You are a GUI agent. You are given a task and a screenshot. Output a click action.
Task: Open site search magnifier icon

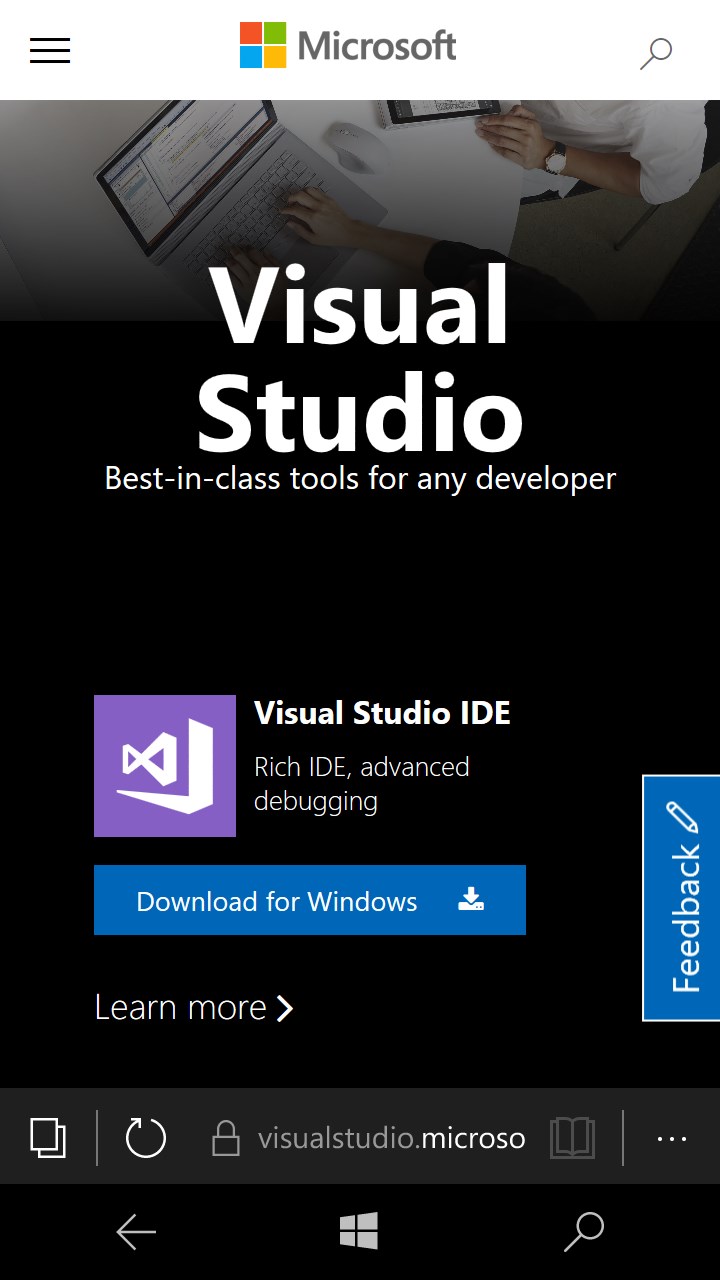[655, 52]
